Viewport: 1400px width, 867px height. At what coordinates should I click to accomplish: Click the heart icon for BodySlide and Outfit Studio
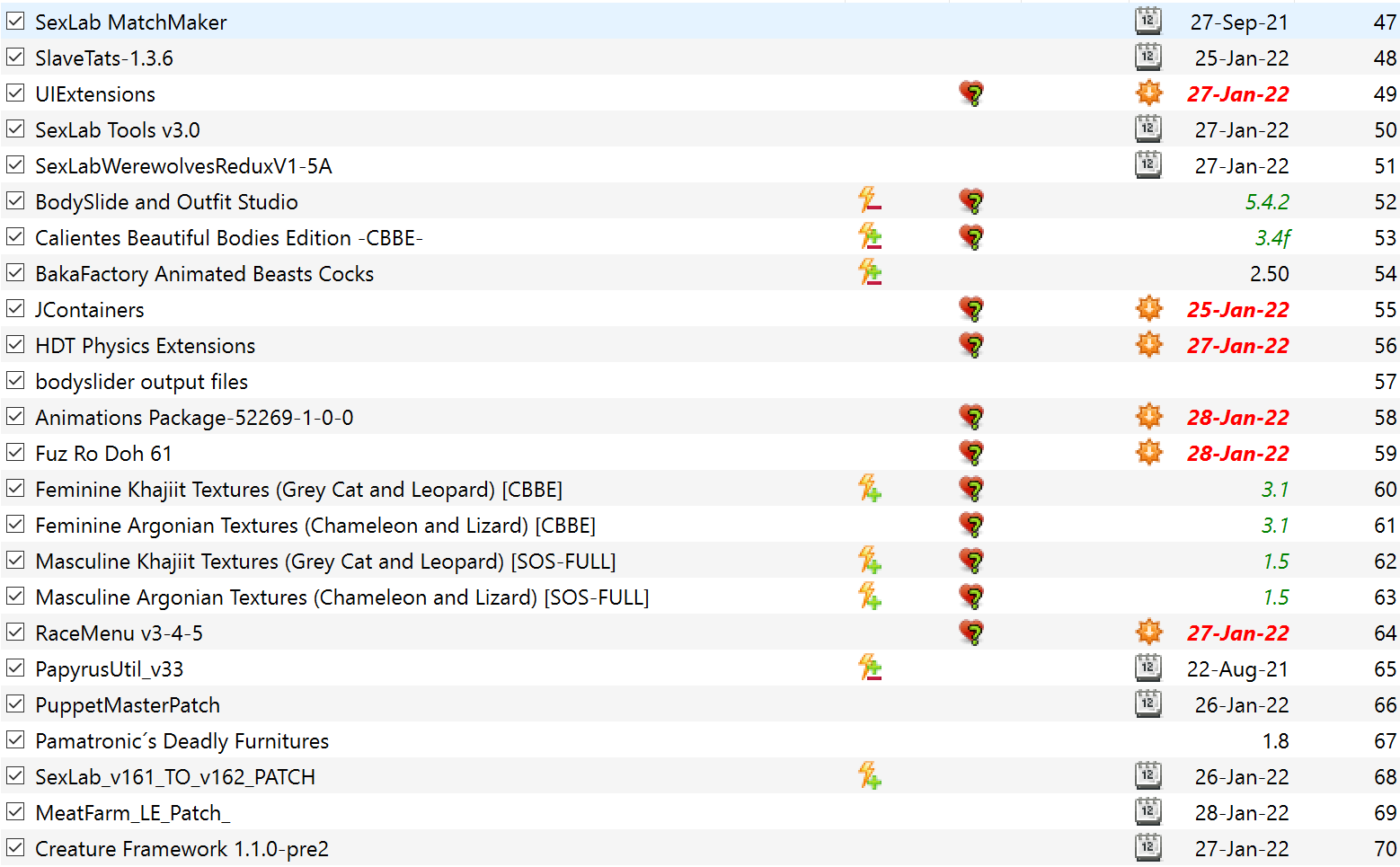971,200
